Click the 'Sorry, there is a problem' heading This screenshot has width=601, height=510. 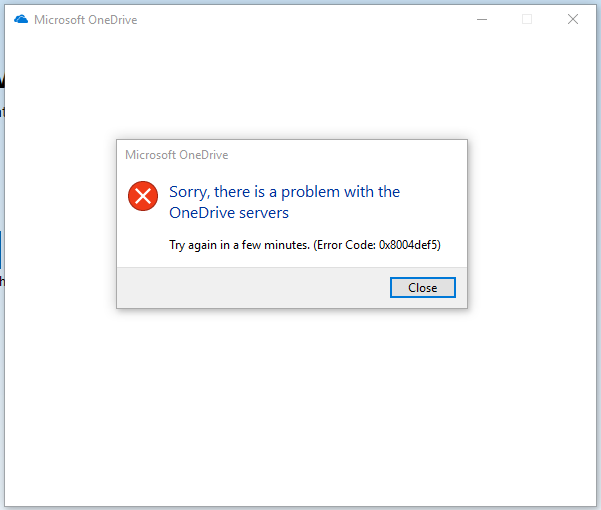pyautogui.click(x=284, y=192)
